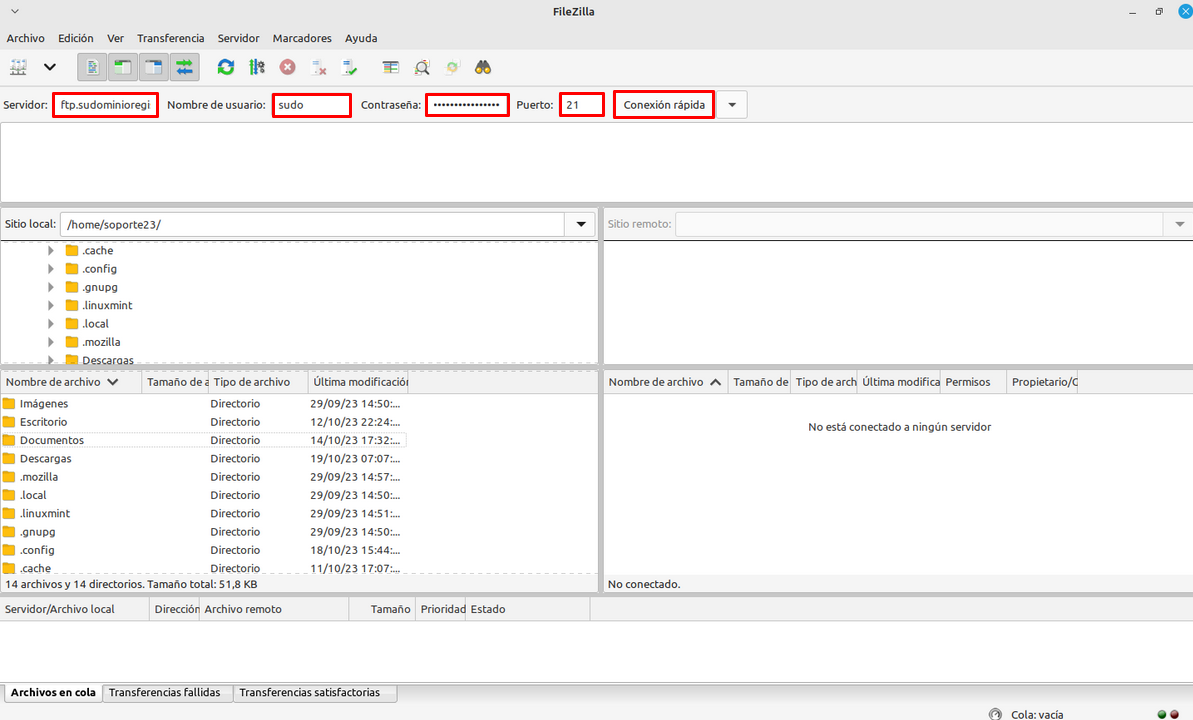Click the Conexión rápida button
The width and height of the screenshot is (1193, 720).
pos(664,105)
